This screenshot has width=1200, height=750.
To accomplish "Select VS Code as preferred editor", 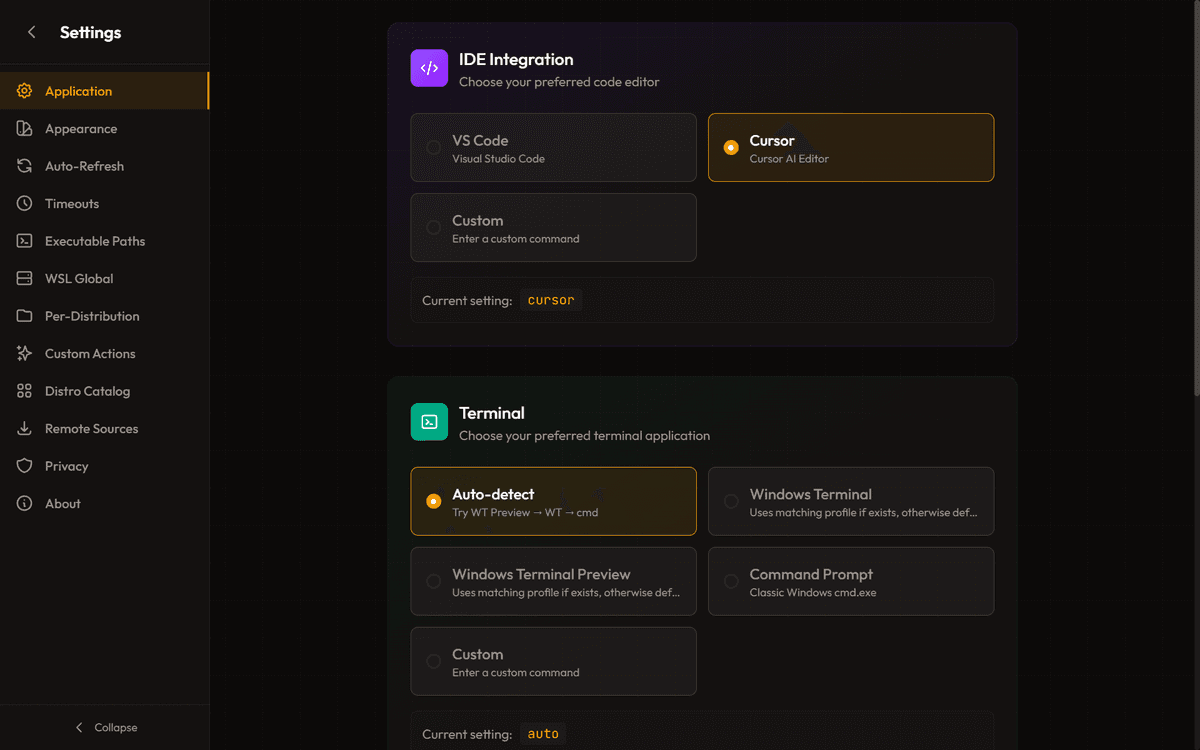I will pos(553,147).
